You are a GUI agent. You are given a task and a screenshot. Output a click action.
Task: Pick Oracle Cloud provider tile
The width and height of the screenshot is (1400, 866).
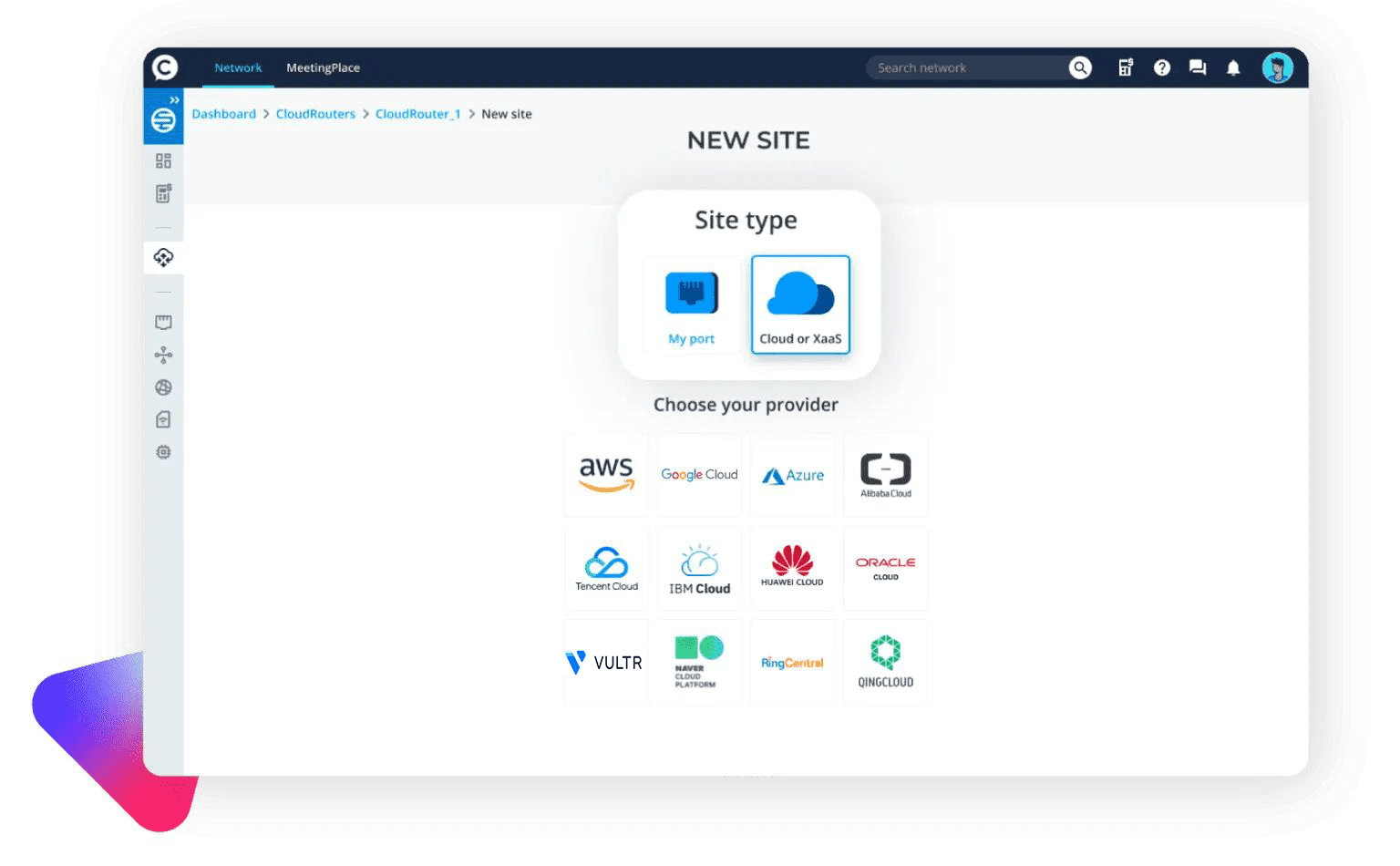coord(885,568)
